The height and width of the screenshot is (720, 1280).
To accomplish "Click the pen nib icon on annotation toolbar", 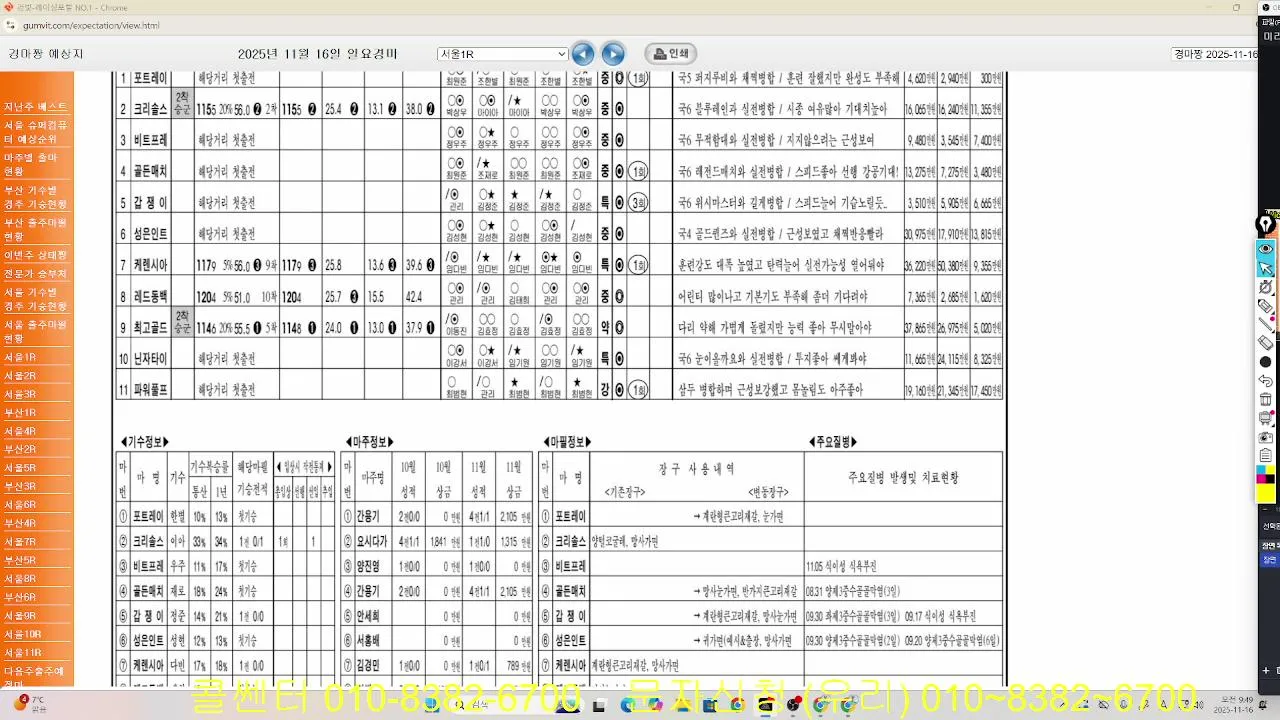I will pyautogui.click(x=1265, y=225).
